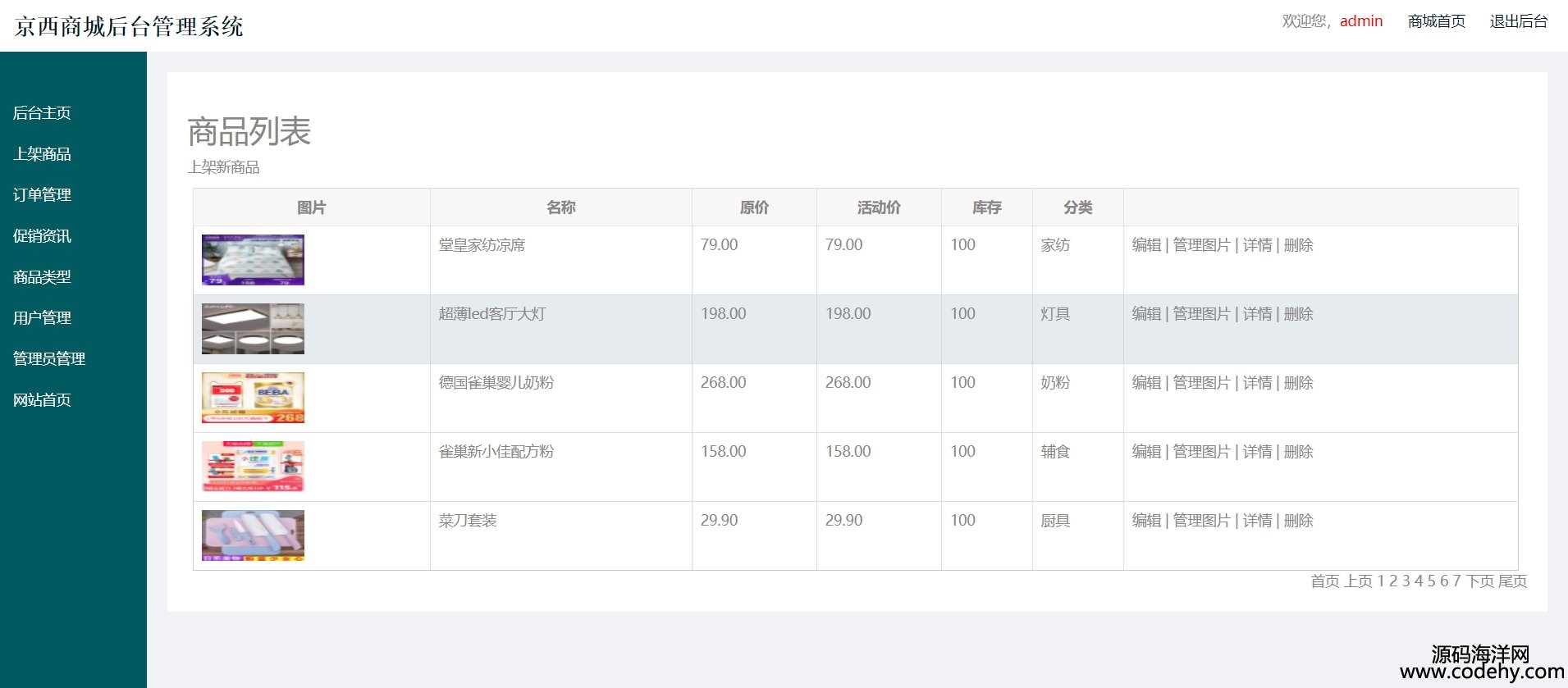
Task: Open 订单管理 in the sidebar
Action: click(x=42, y=195)
